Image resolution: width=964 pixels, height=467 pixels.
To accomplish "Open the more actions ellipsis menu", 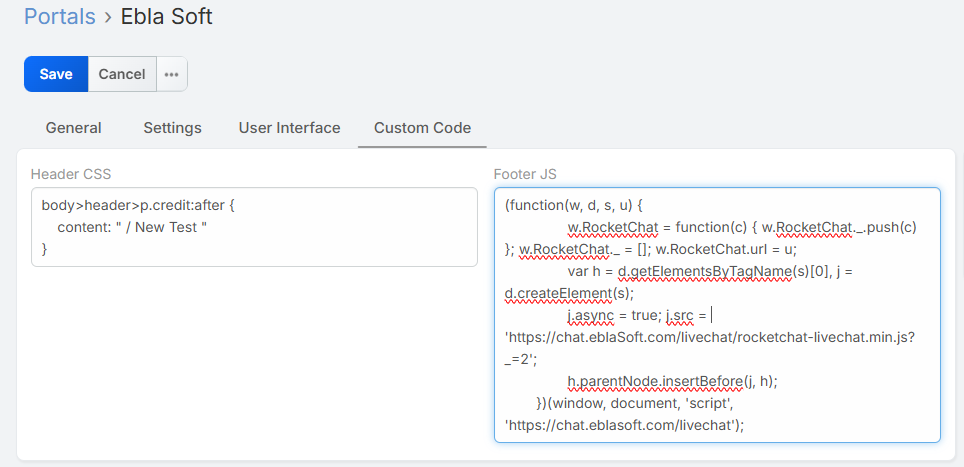I will pos(172,74).
